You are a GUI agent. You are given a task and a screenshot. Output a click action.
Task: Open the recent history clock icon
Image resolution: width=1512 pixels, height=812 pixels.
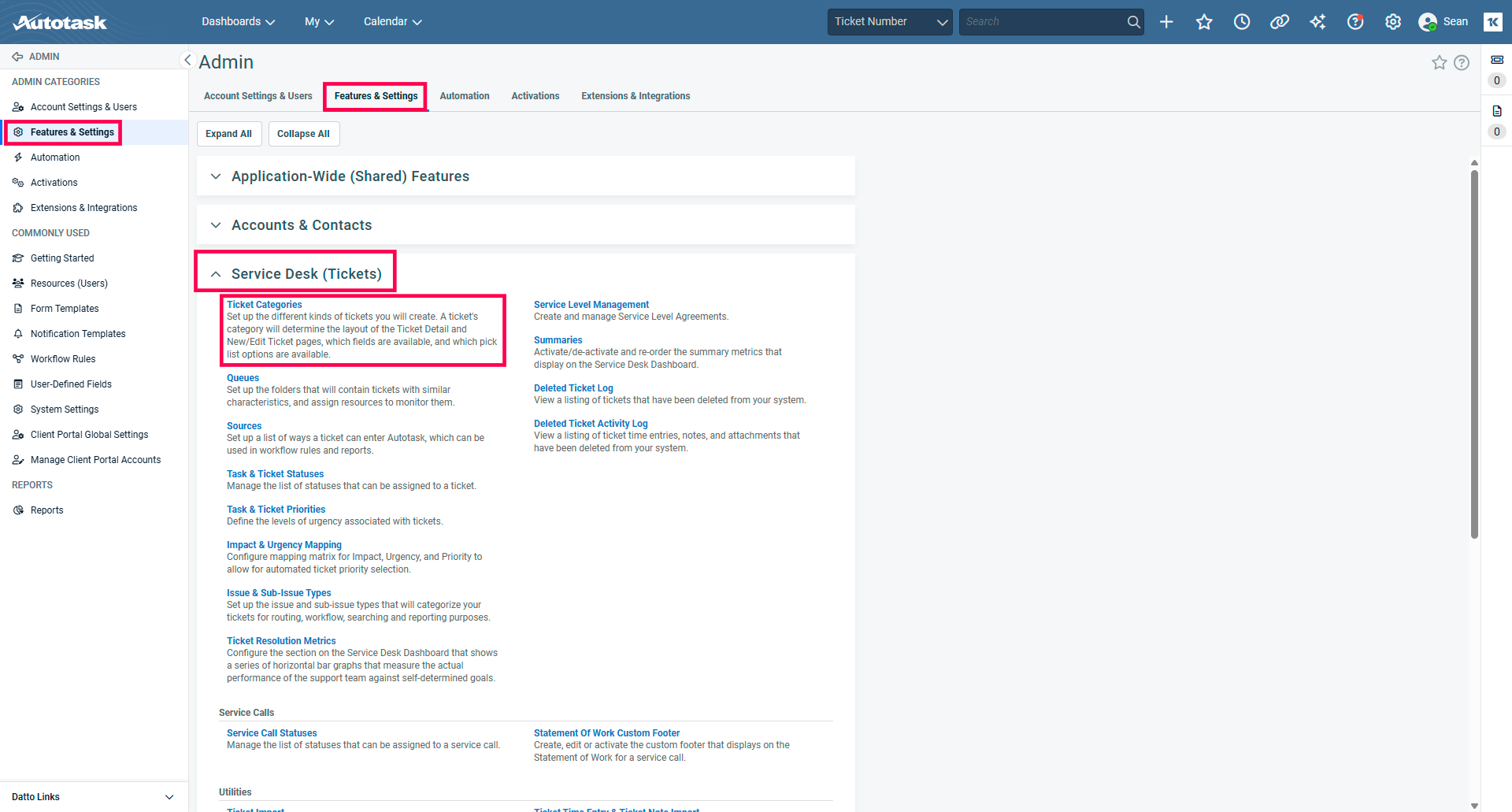click(1242, 22)
